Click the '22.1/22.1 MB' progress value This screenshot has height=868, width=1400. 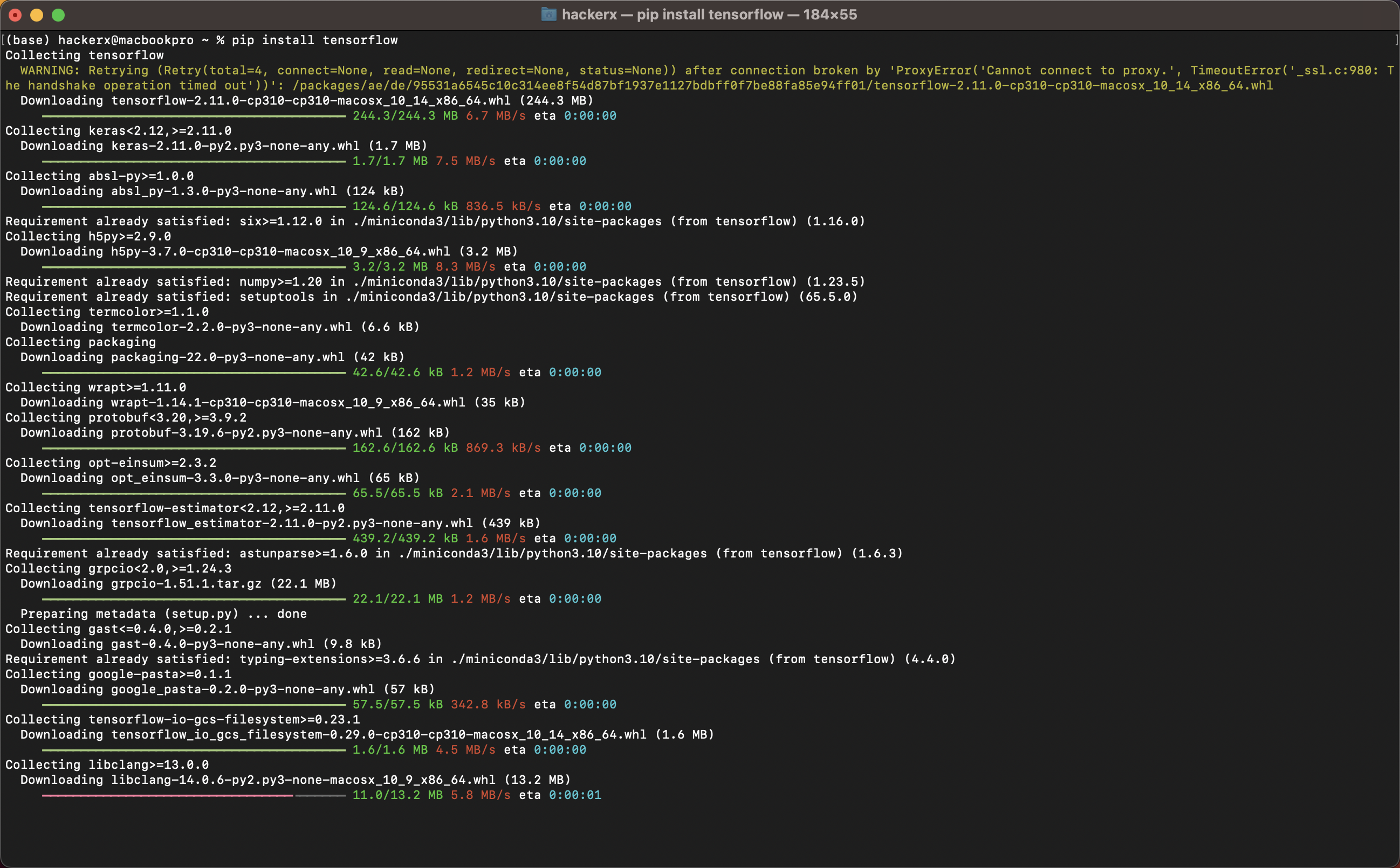pyautogui.click(x=397, y=599)
